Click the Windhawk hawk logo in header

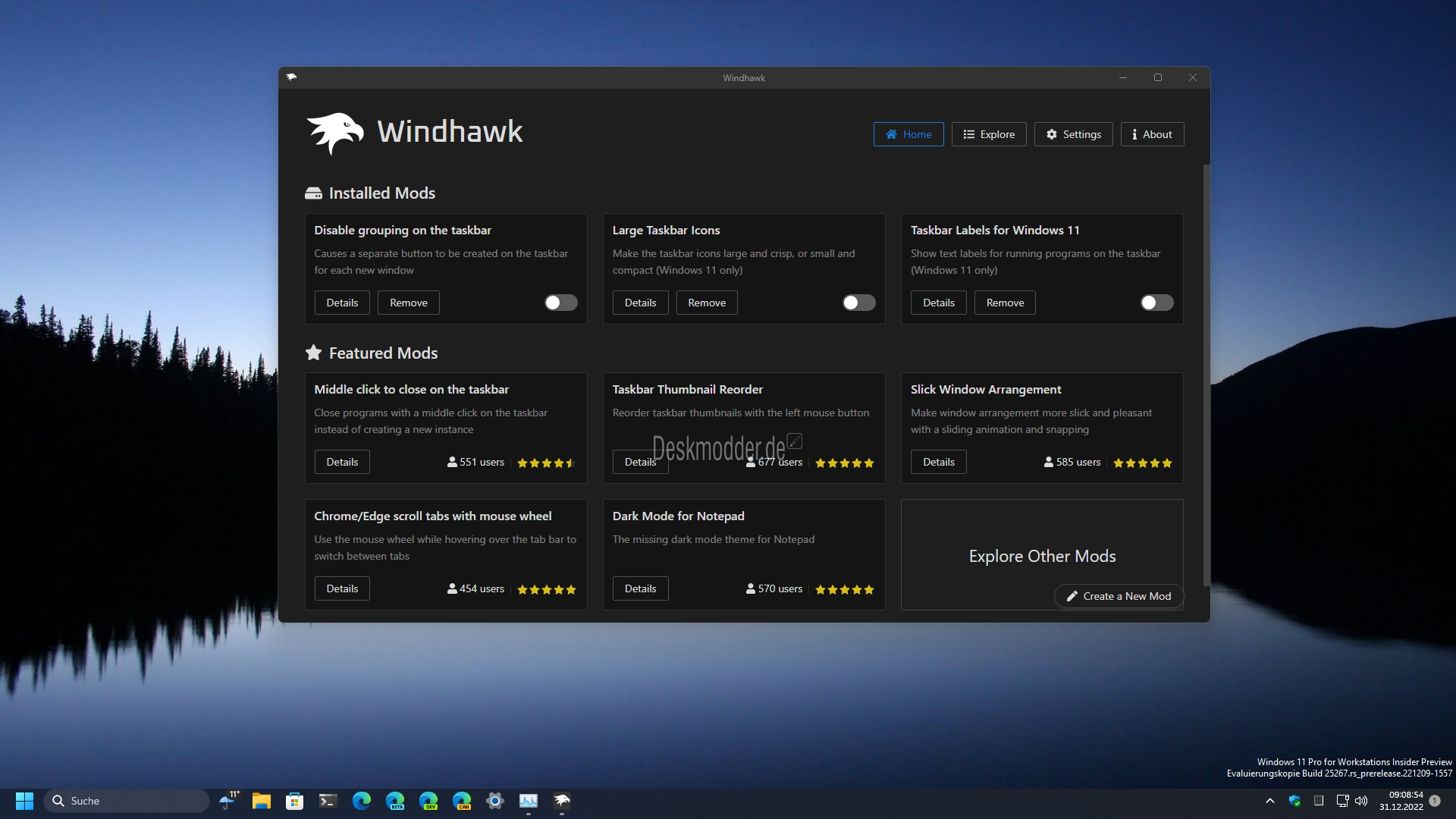tap(334, 133)
